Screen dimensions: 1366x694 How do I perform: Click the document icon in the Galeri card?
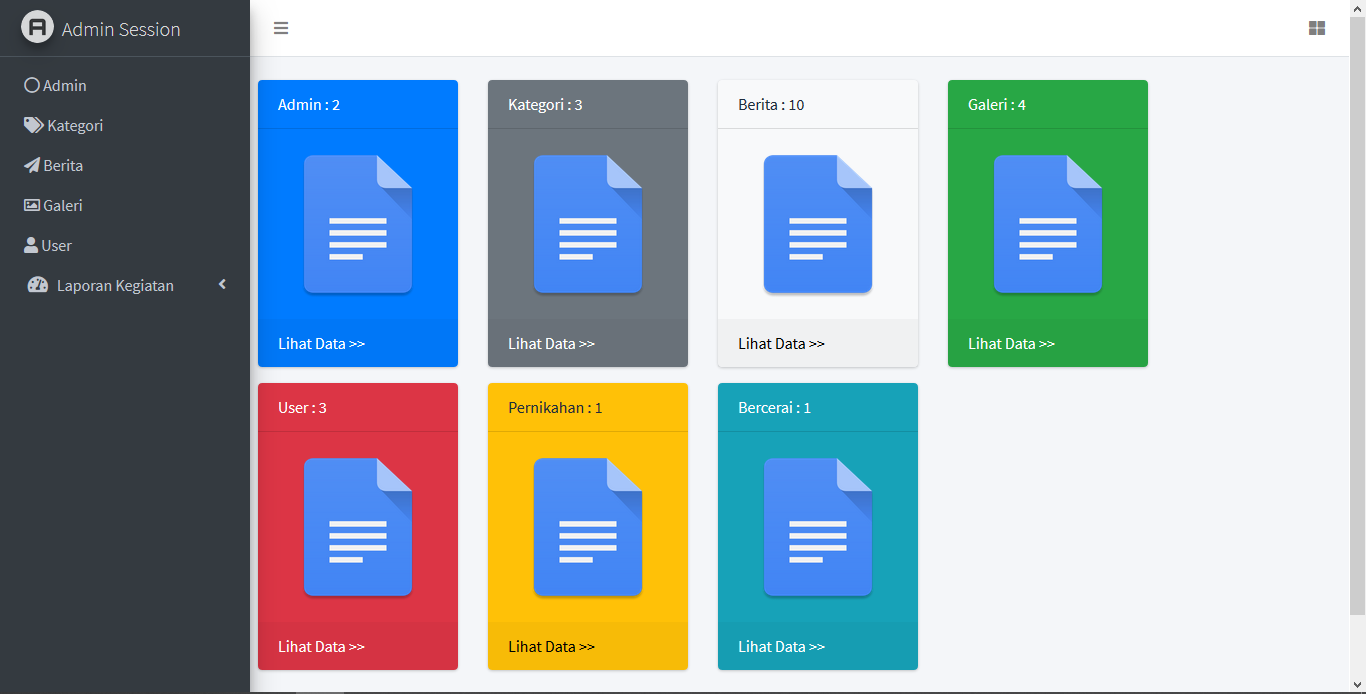coord(1048,224)
